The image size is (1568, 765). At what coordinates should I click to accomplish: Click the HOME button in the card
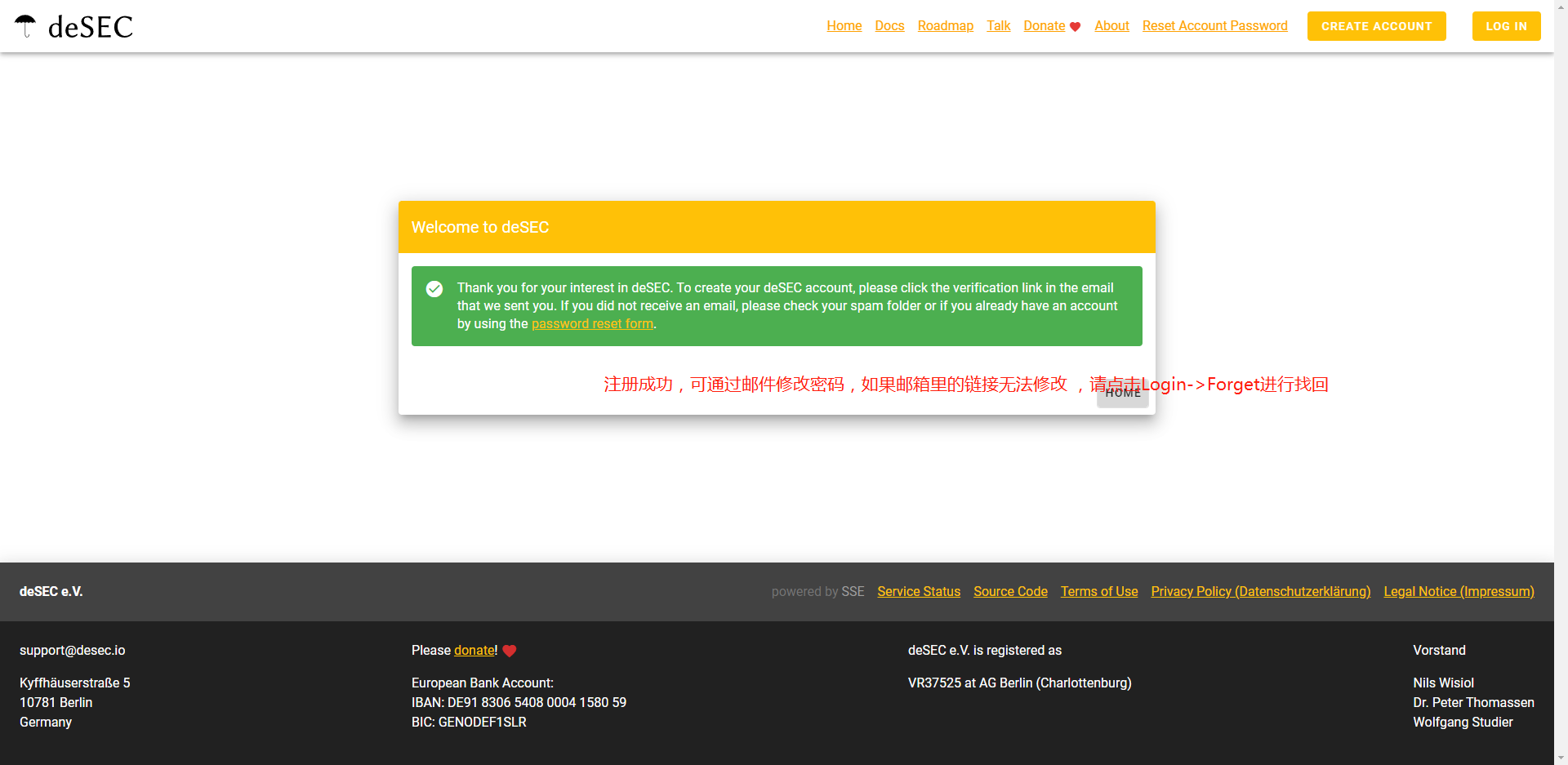[x=1123, y=394]
